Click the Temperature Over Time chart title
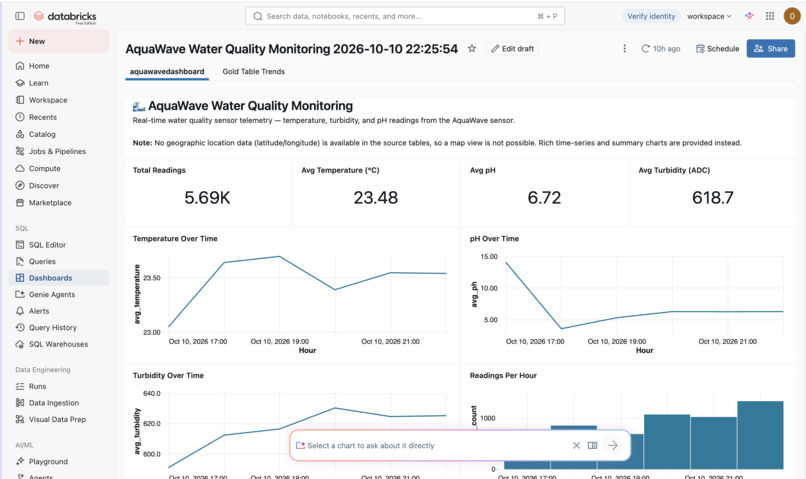This screenshot has height=479, width=806. (175, 238)
